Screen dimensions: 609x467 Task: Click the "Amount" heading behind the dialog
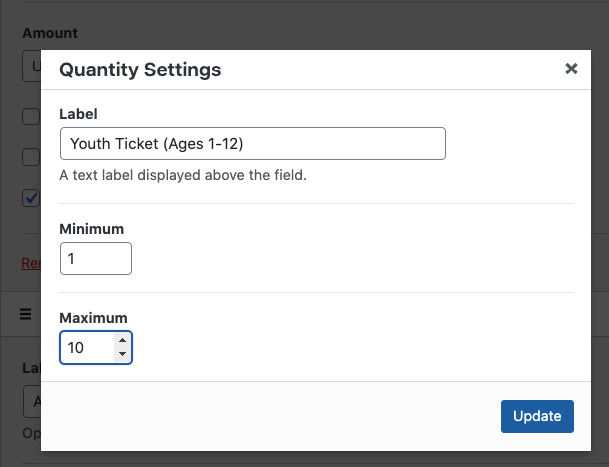pos(50,33)
